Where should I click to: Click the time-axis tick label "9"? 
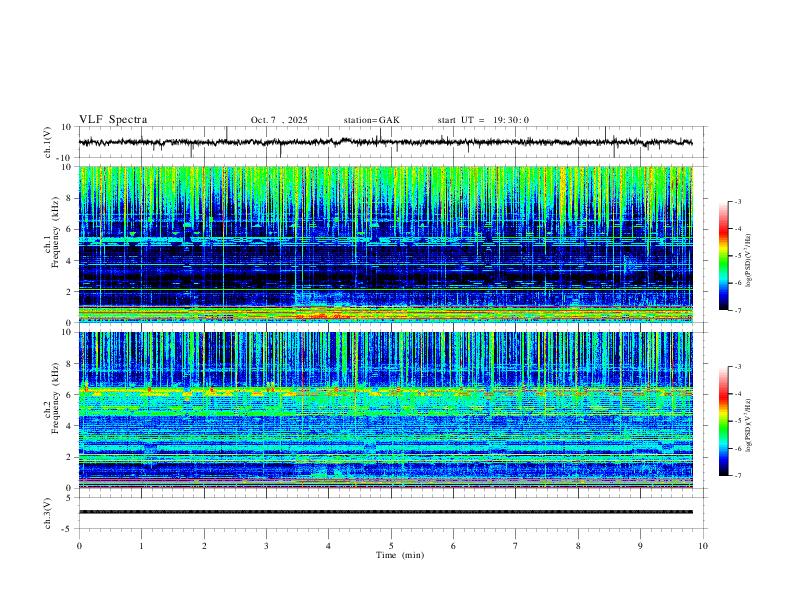coord(640,546)
